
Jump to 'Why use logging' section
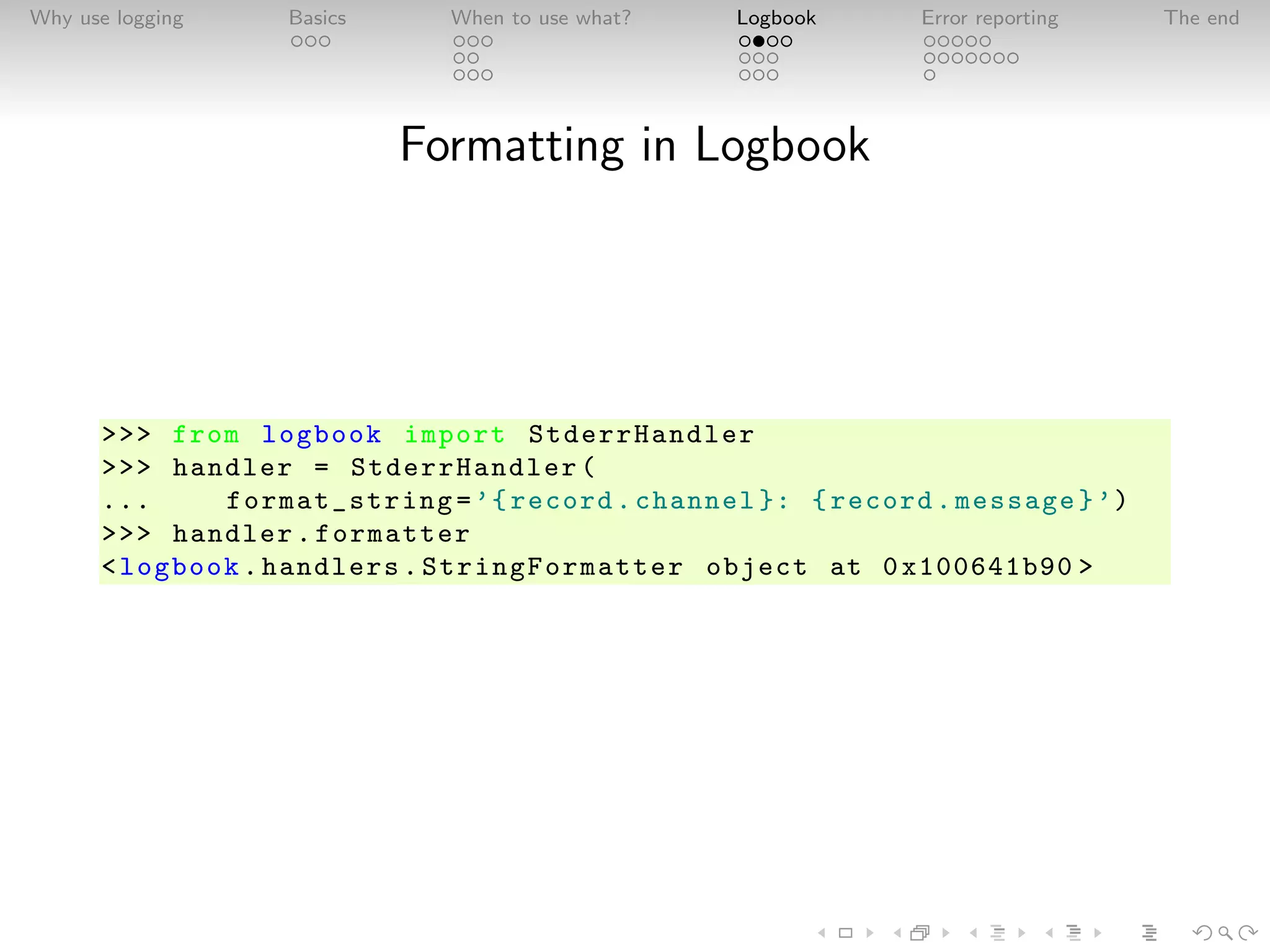coord(107,18)
